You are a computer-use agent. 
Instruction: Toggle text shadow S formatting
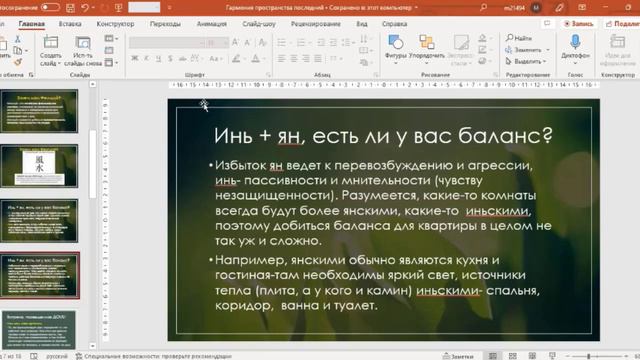tap(170, 59)
